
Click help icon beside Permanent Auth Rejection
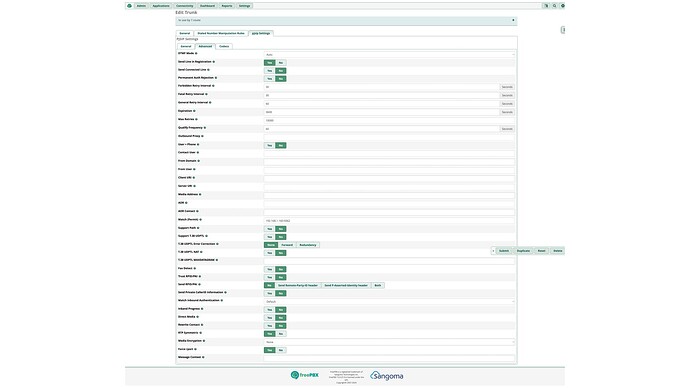click(x=216, y=77)
